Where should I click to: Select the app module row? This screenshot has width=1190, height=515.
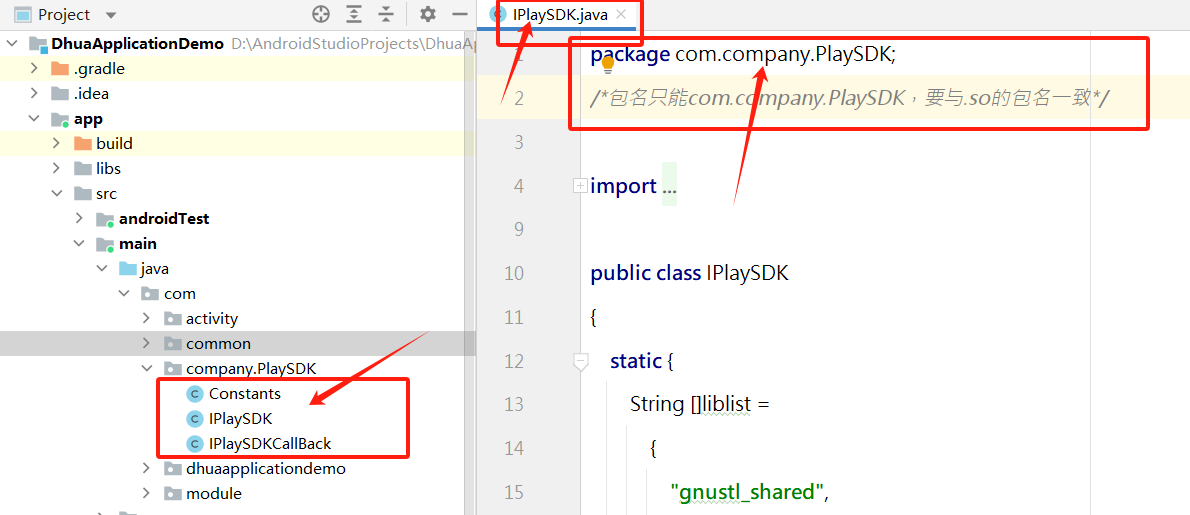[238, 118]
